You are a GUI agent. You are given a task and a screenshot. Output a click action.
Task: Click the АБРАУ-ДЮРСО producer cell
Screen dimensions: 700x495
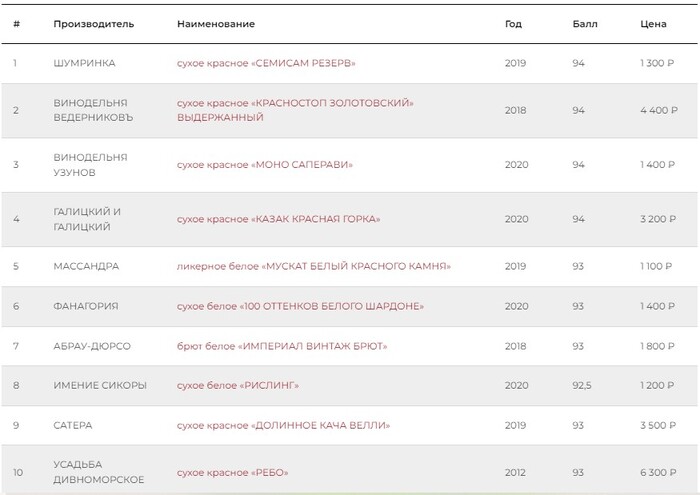tap(92, 346)
